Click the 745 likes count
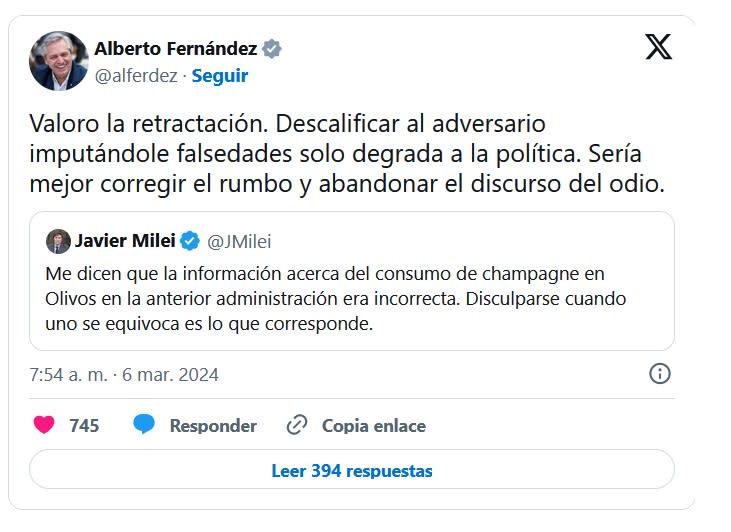 pos(84,426)
